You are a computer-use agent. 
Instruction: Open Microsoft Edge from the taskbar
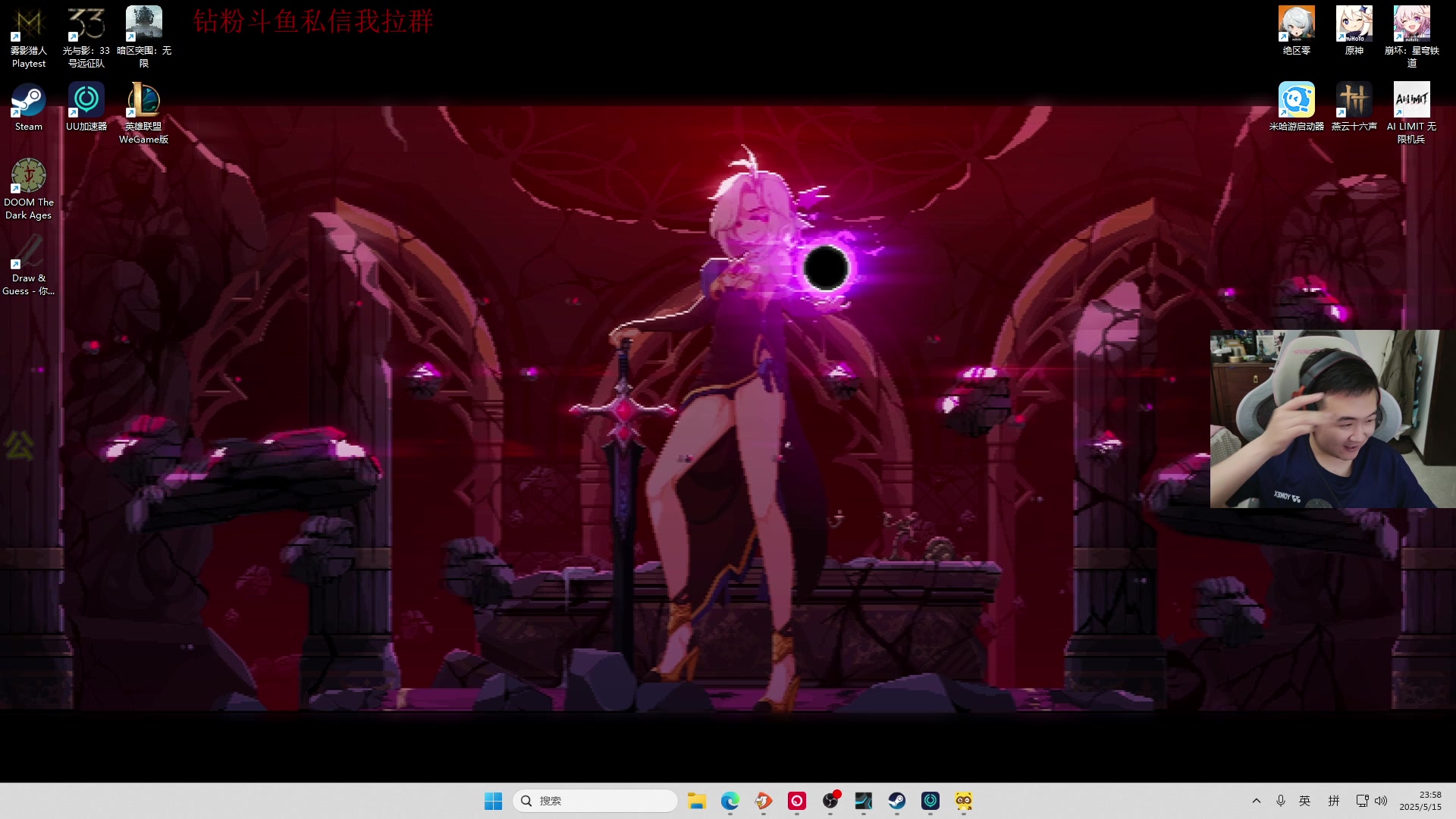coord(730,801)
